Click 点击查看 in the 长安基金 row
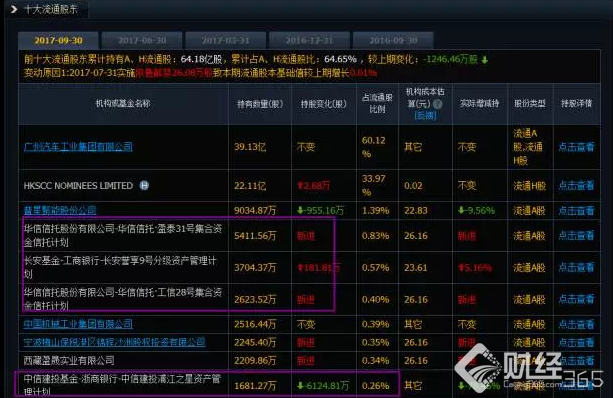Screen dimensions: 613x398 (576, 267)
